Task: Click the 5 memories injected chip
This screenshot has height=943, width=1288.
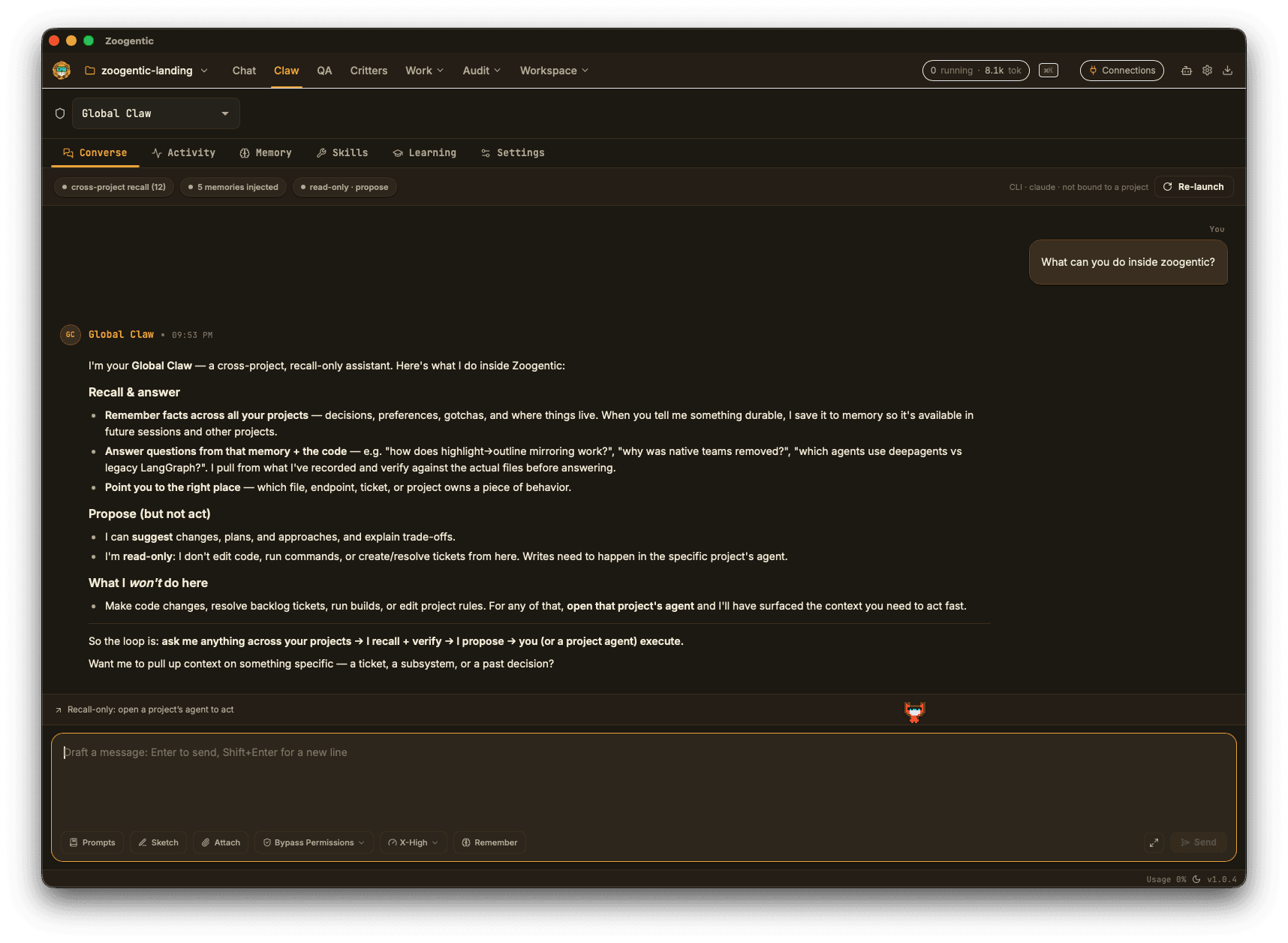Action: (x=233, y=187)
